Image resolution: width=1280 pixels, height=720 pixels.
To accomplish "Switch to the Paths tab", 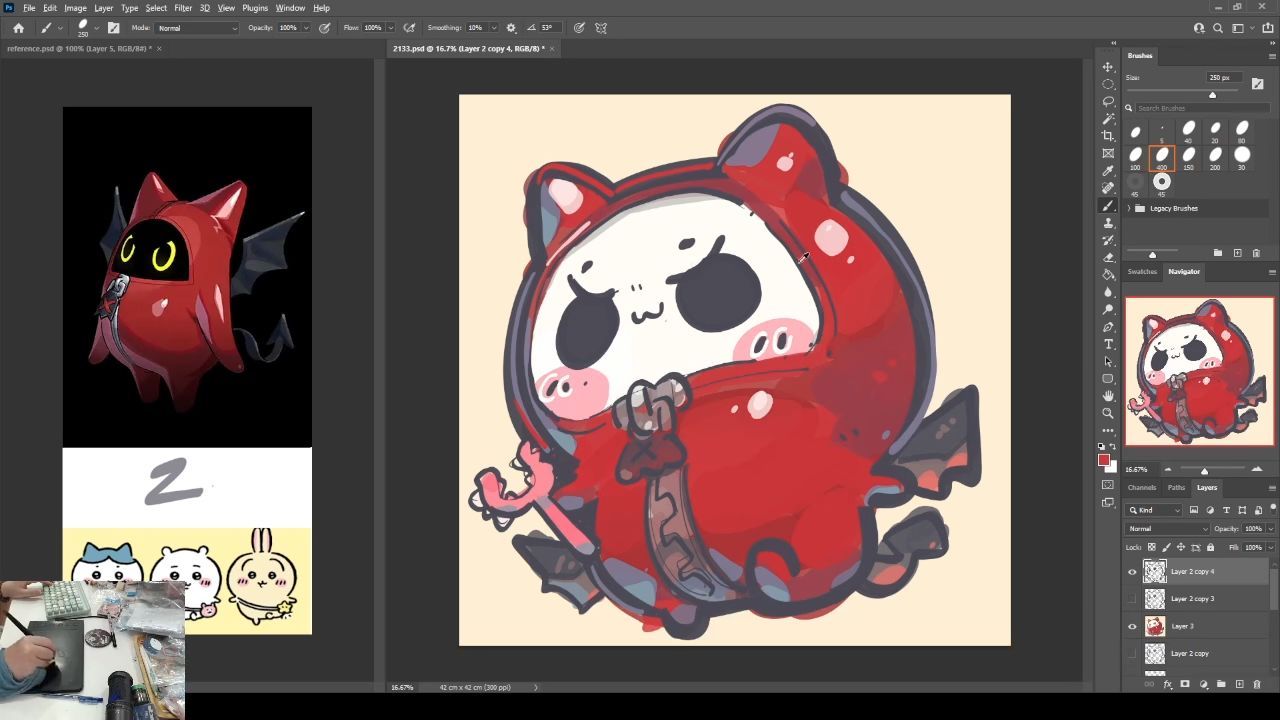I will click(1176, 488).
